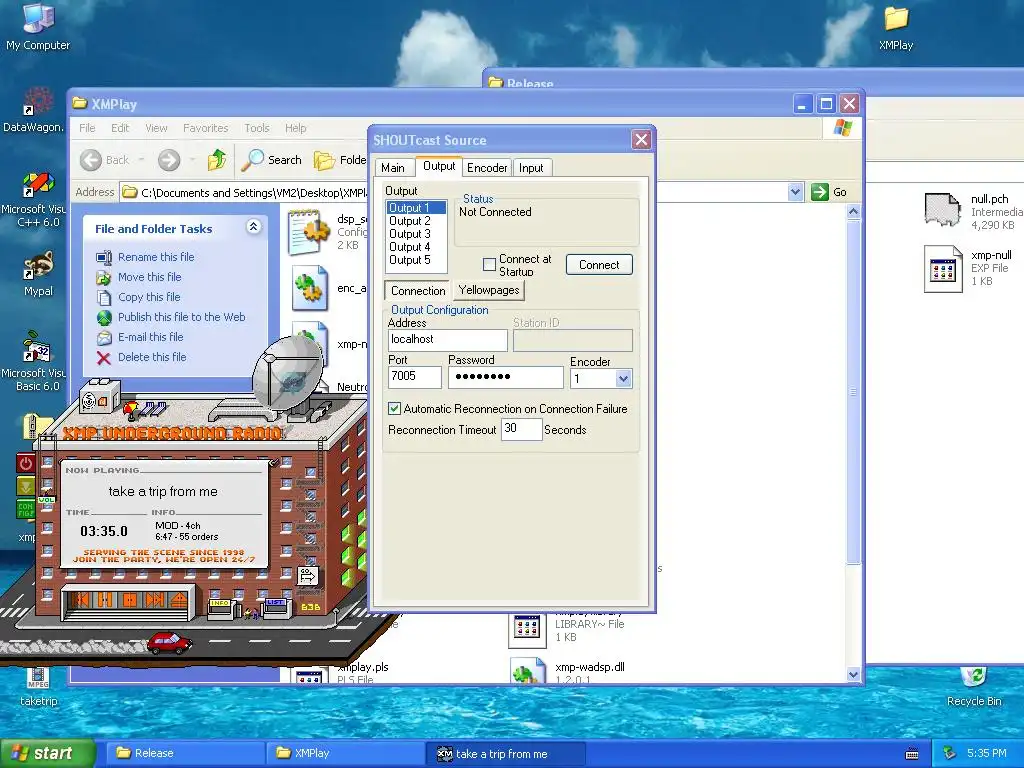The width and height of the screenshot is (1024, 768).
Task: Click the Back button in Explorer toolbar
Action: click(x=104, y=160)
